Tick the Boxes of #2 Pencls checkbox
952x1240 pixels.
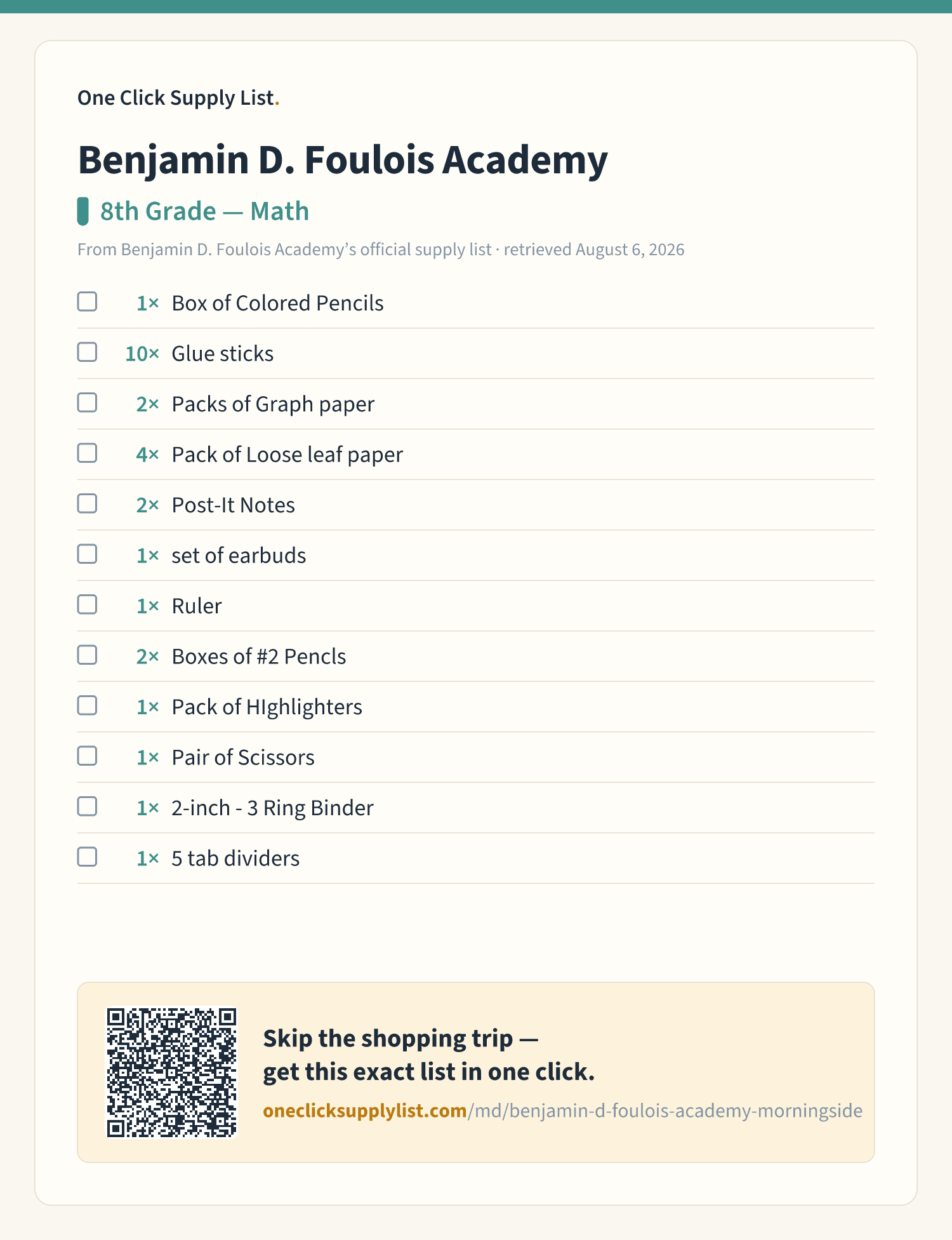(87, 655)
